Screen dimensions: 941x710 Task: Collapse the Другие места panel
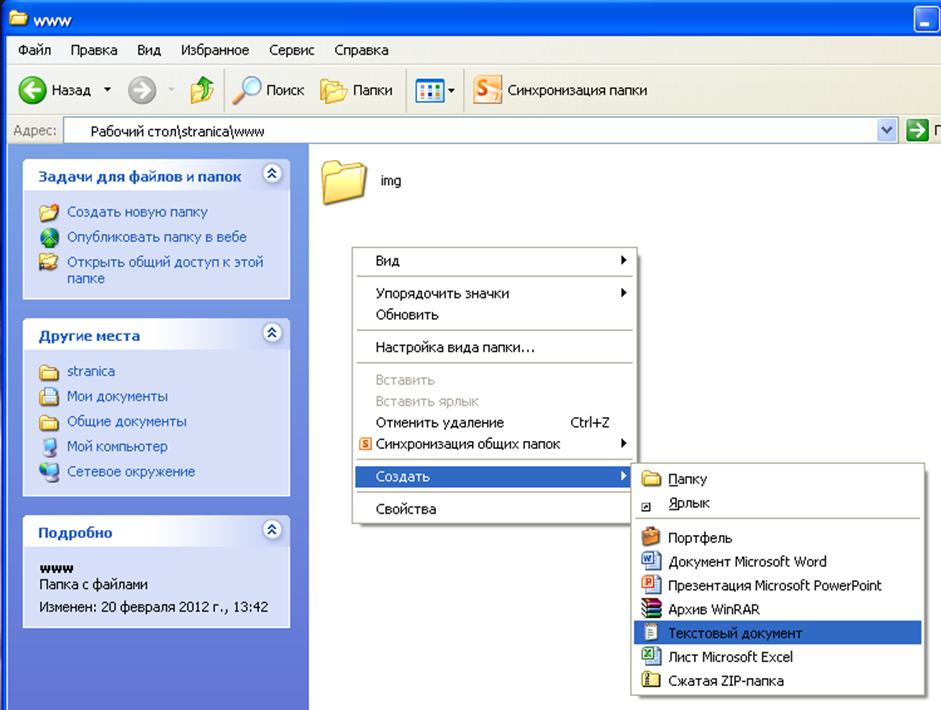click(272, 333)
